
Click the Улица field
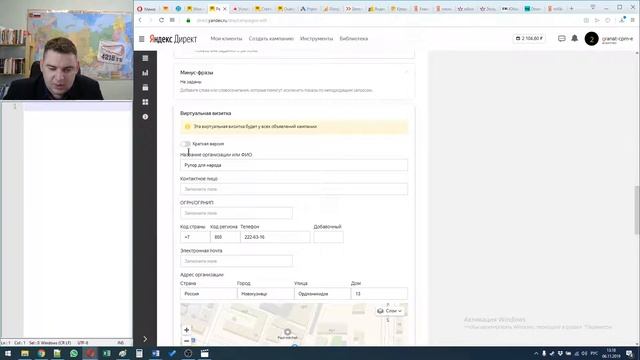pyautogui.click(x=322, y=293)
